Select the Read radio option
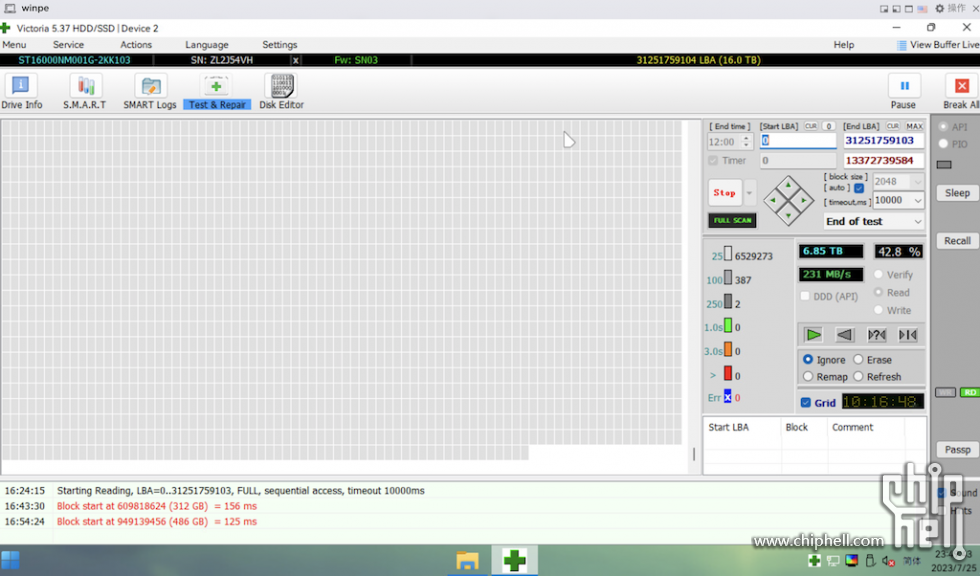This screenshot has width=980, height=576. [878, 292]
